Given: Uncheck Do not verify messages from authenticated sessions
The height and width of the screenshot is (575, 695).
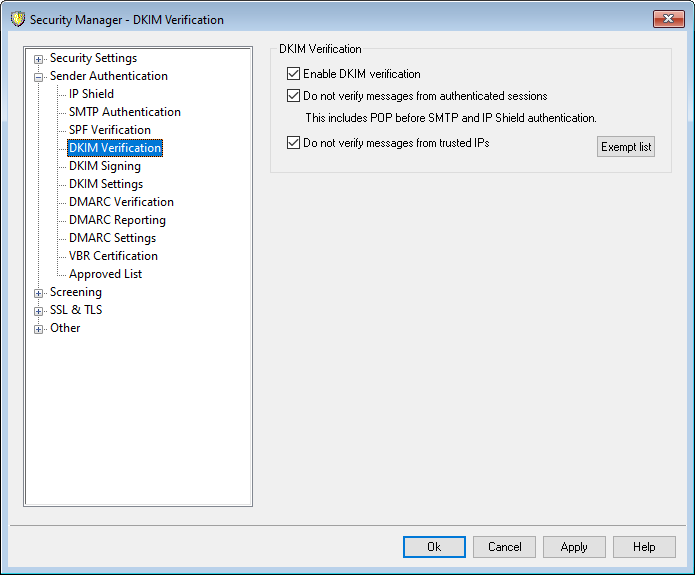Looking at the screenshot, I should 293,97.
